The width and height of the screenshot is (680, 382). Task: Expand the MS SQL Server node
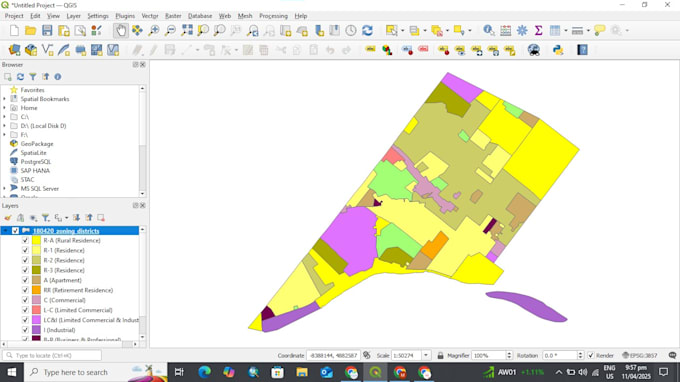click(5, 189)
